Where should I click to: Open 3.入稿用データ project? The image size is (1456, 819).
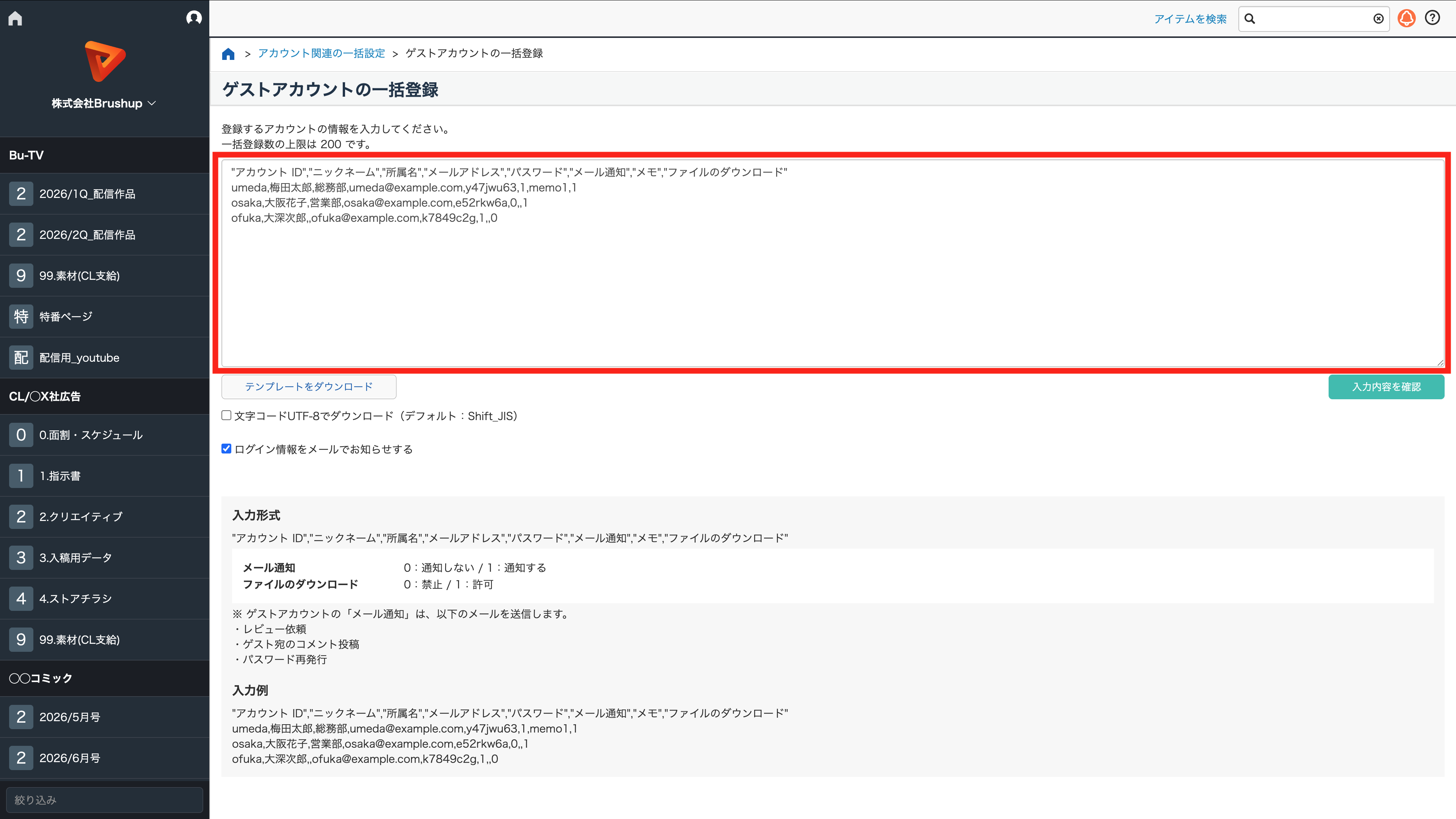click(105, 558)
